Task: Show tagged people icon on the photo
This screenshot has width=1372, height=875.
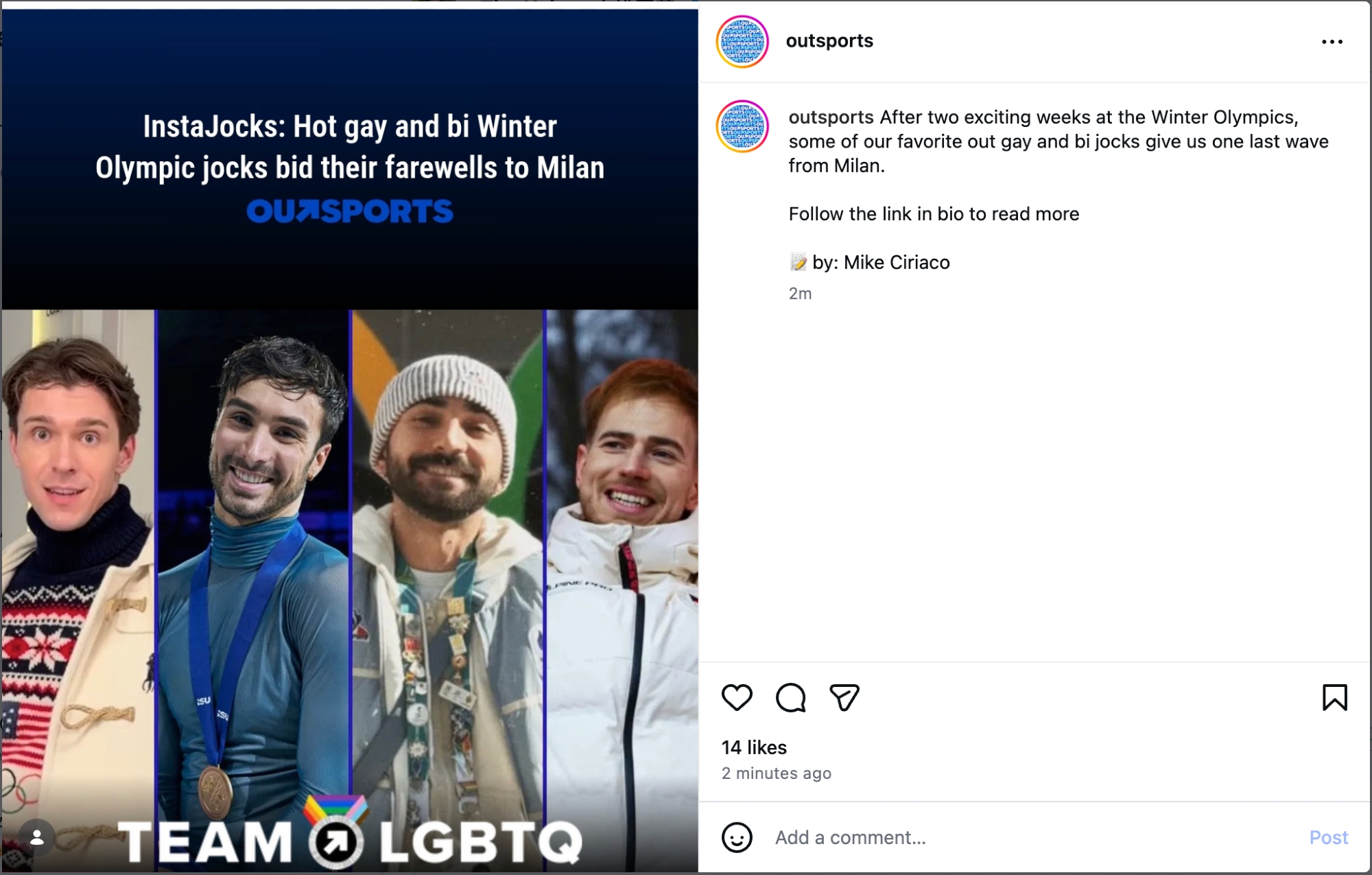Action: click(37, 837)
